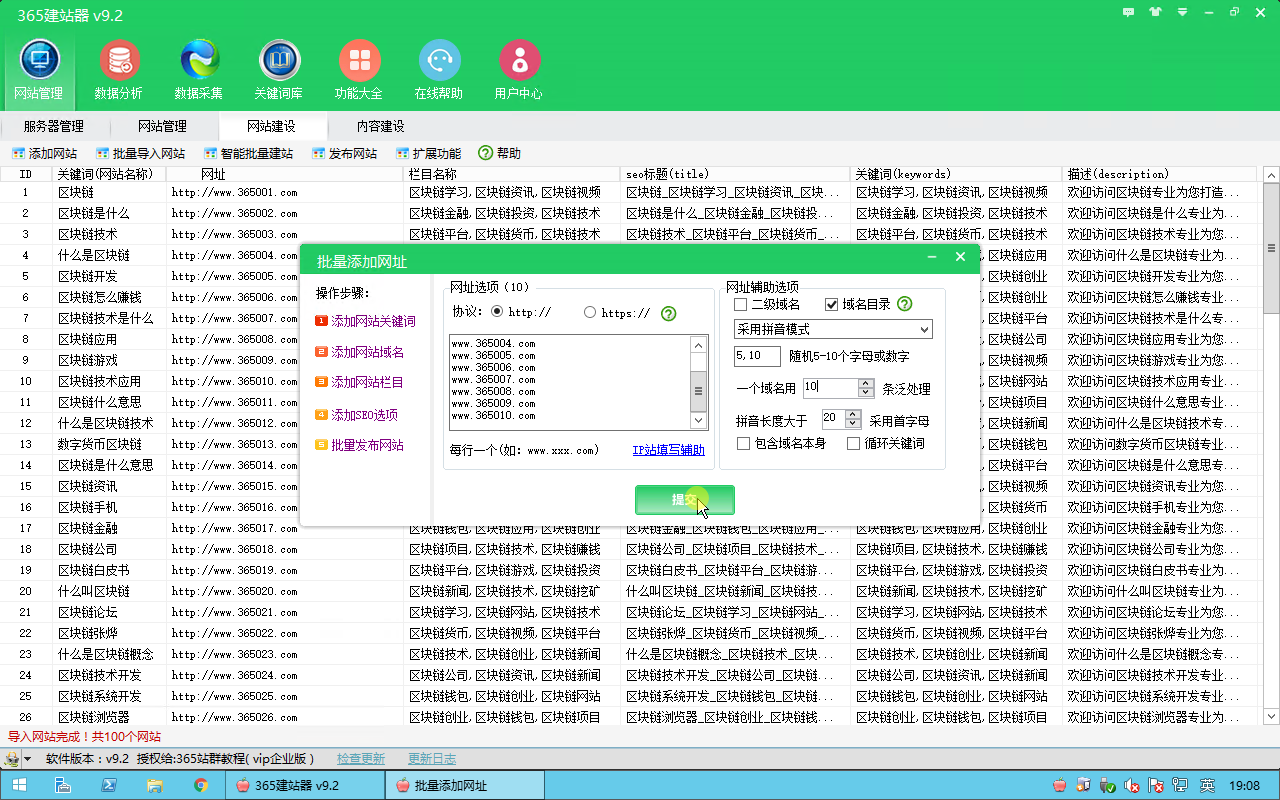
Task: Click the 提交 submit button
Action: click(x=685, y=500)
